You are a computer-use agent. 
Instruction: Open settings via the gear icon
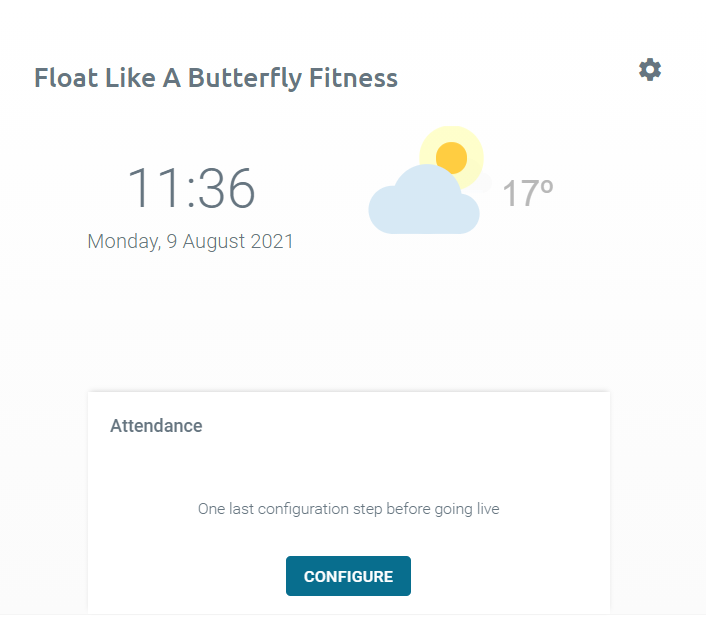[x=650, y=70]
